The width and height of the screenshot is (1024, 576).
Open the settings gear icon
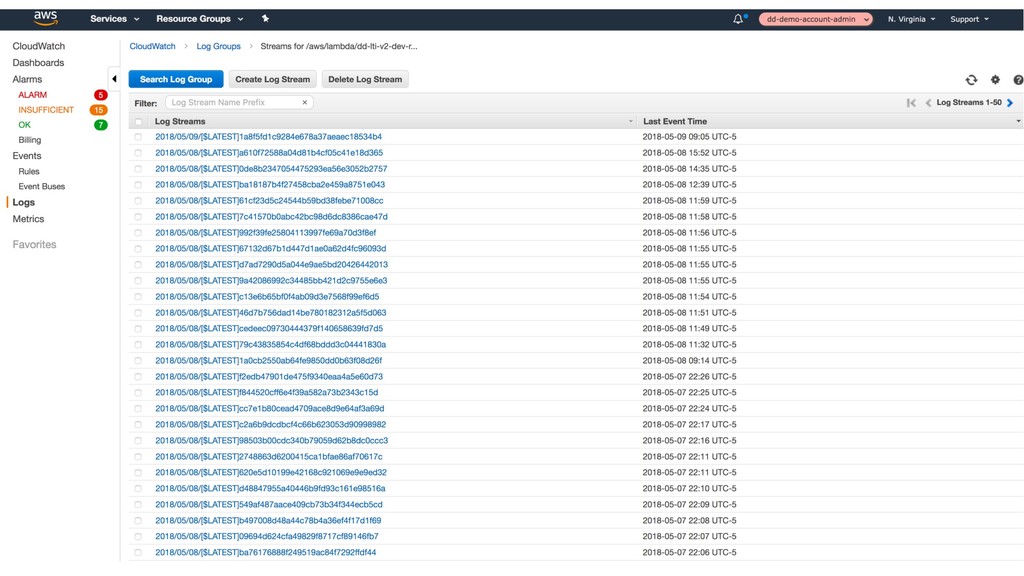(x=995, y=80)
